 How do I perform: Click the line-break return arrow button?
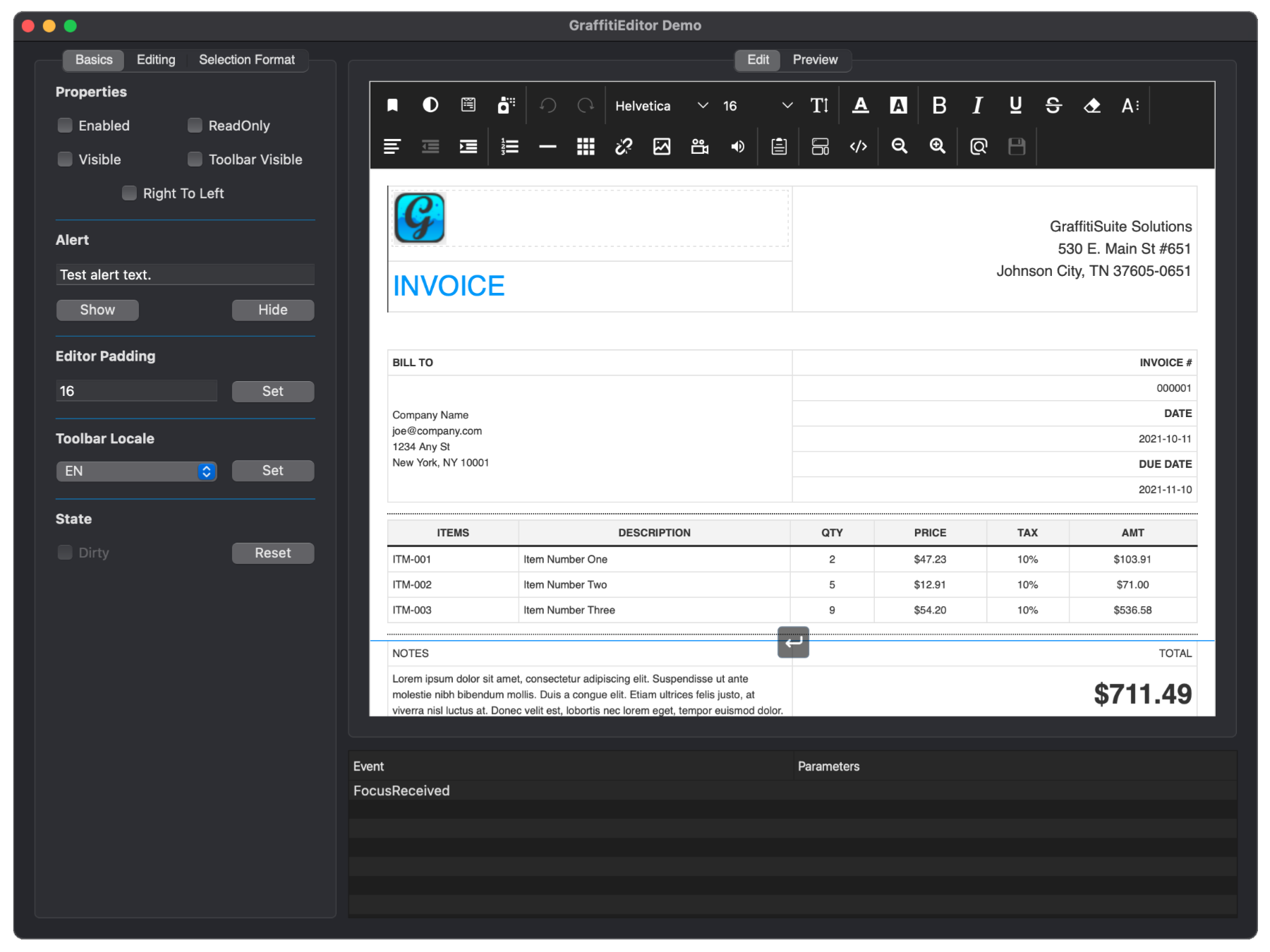[793, 642]
